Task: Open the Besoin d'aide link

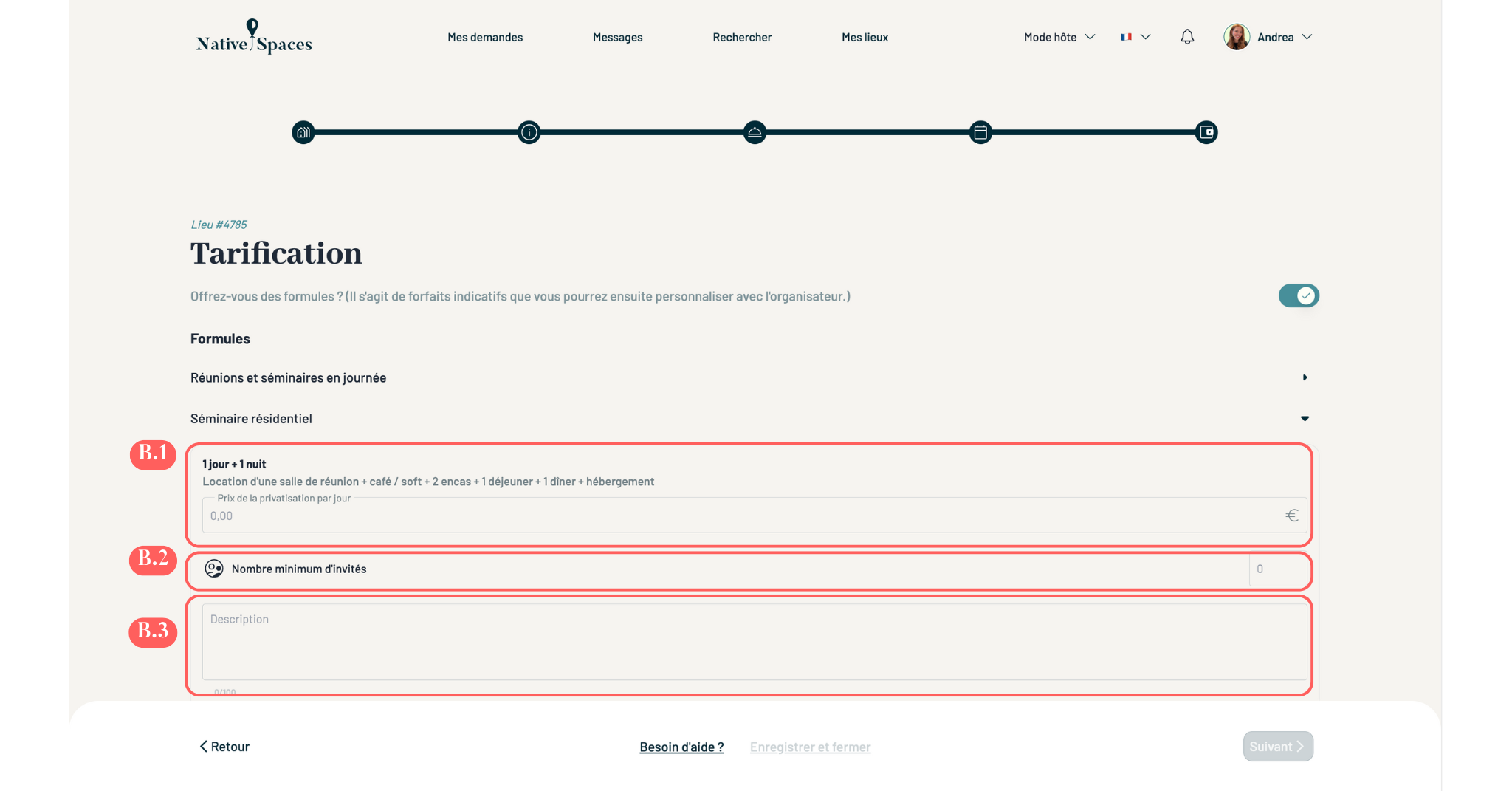Action: point(681,747)
